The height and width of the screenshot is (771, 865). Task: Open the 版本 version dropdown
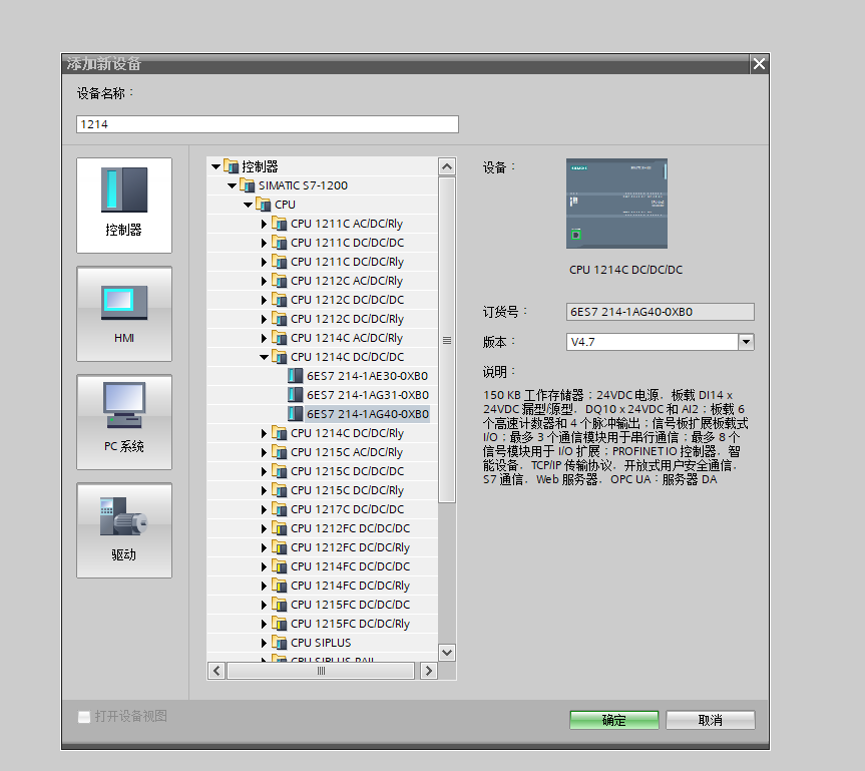click(x=746, y=342)
